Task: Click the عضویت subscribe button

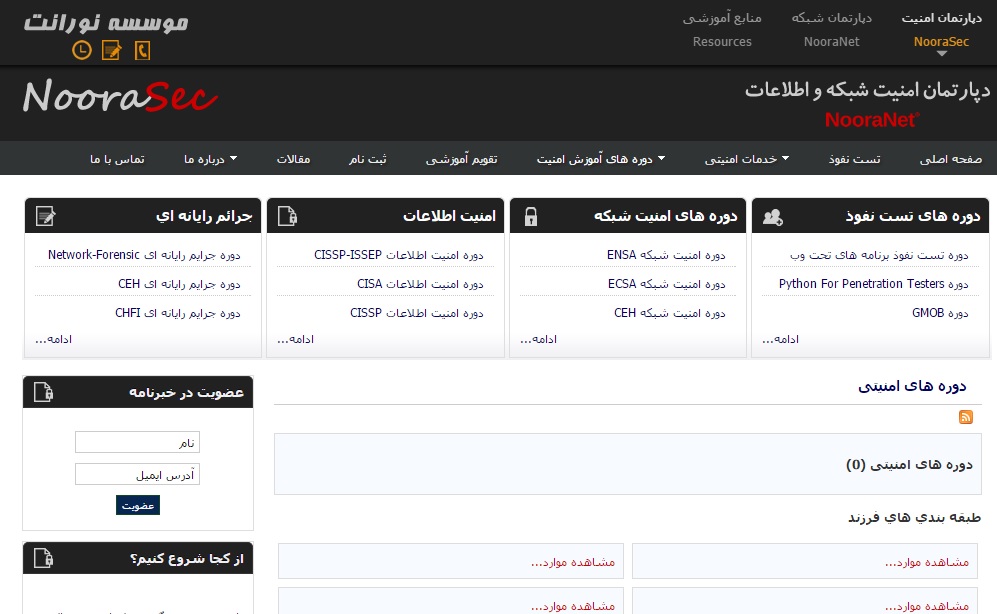Action: tap(138, 505)
